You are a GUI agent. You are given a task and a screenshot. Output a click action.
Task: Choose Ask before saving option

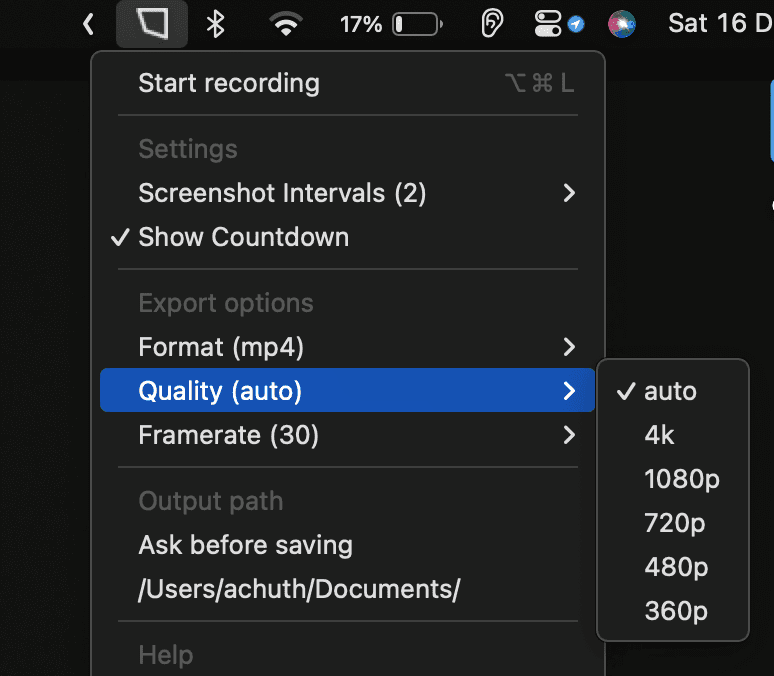[x=348, y=545]
